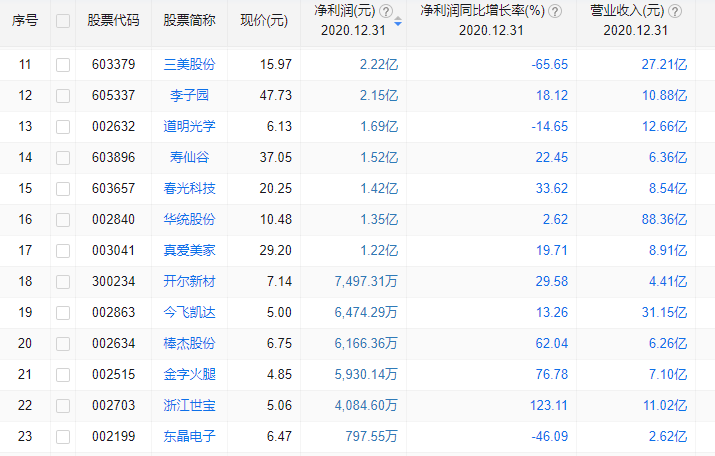
Task: Click the 股票简称 column header
Action: [189, 21]
